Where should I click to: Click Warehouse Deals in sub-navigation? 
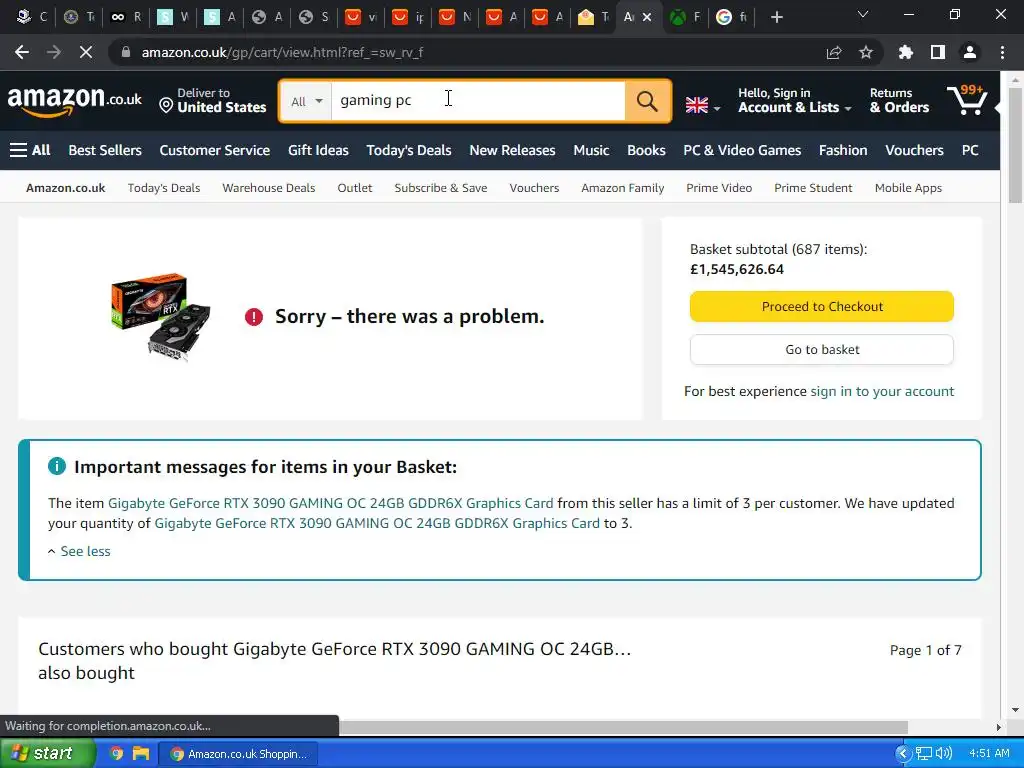[268, 188]
